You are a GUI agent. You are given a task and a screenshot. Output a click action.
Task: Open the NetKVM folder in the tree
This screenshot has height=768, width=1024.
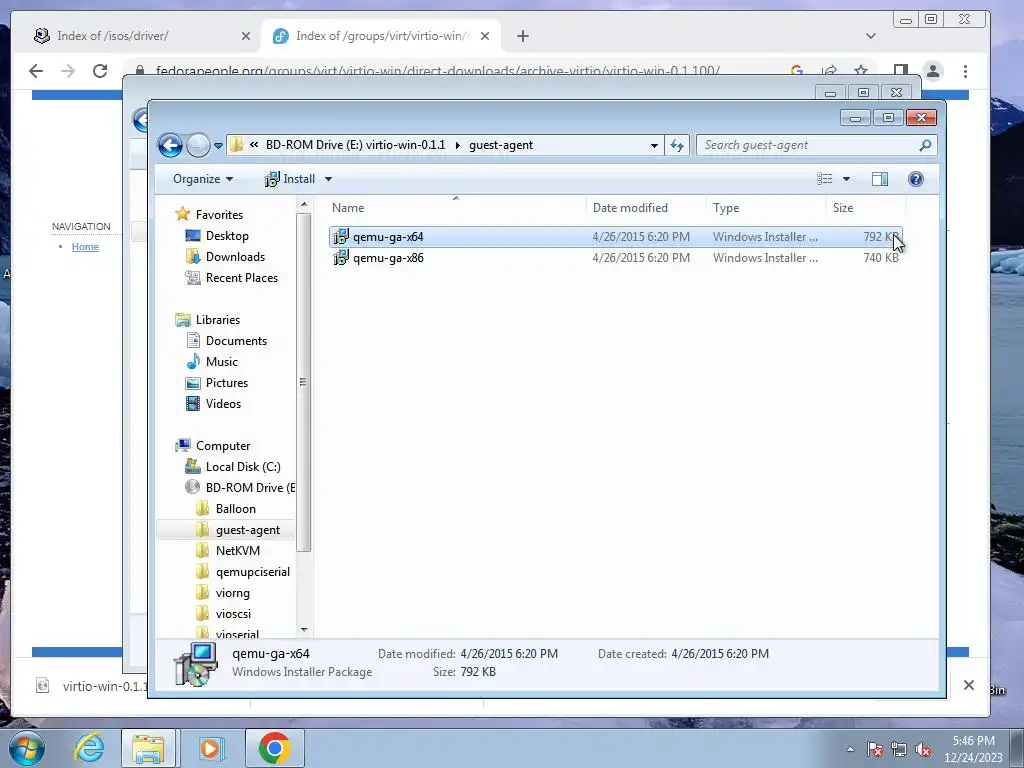point(238,551)
